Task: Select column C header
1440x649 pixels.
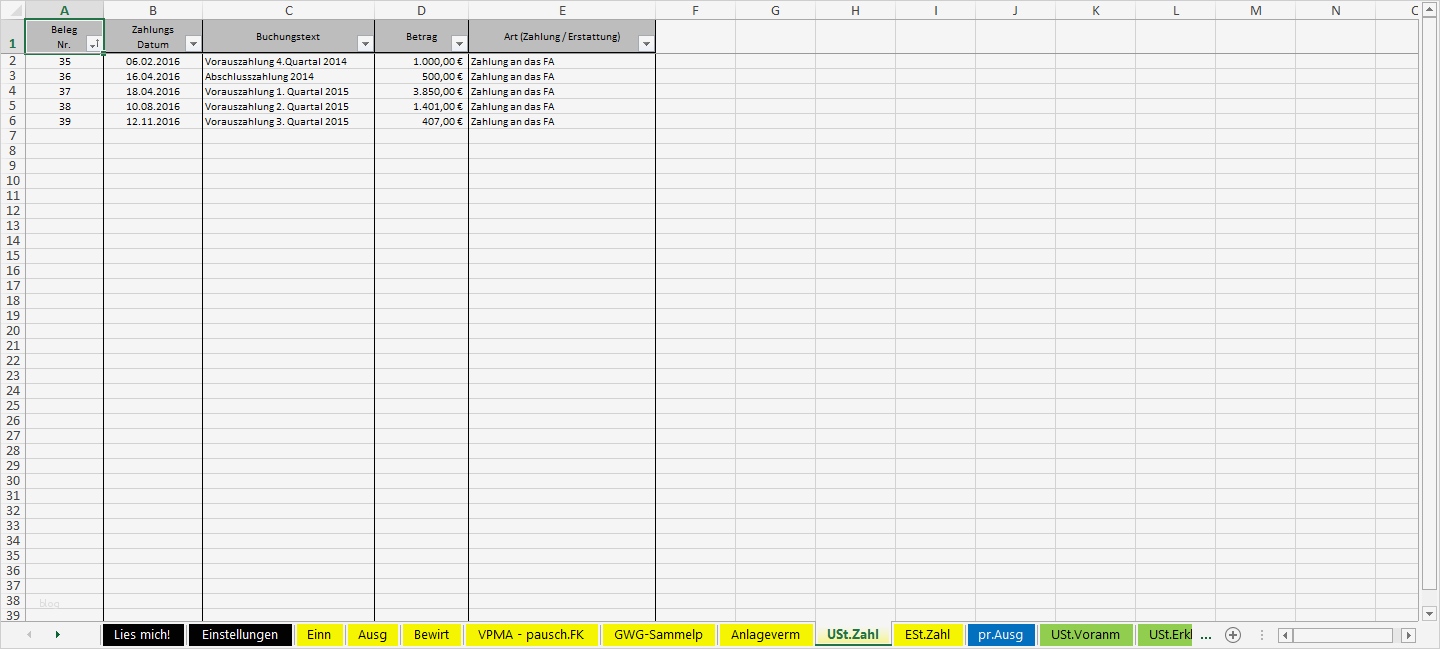Action: [x=289, y=10]
